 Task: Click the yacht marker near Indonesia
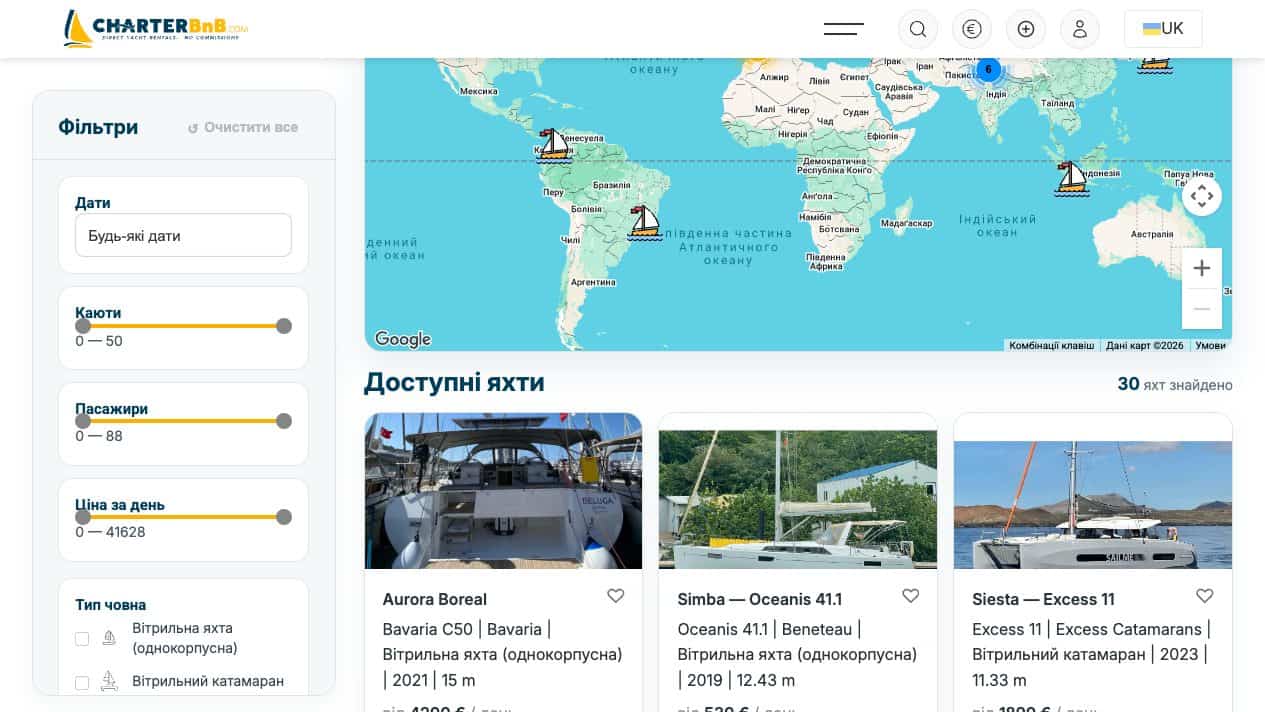(1071, 179)
